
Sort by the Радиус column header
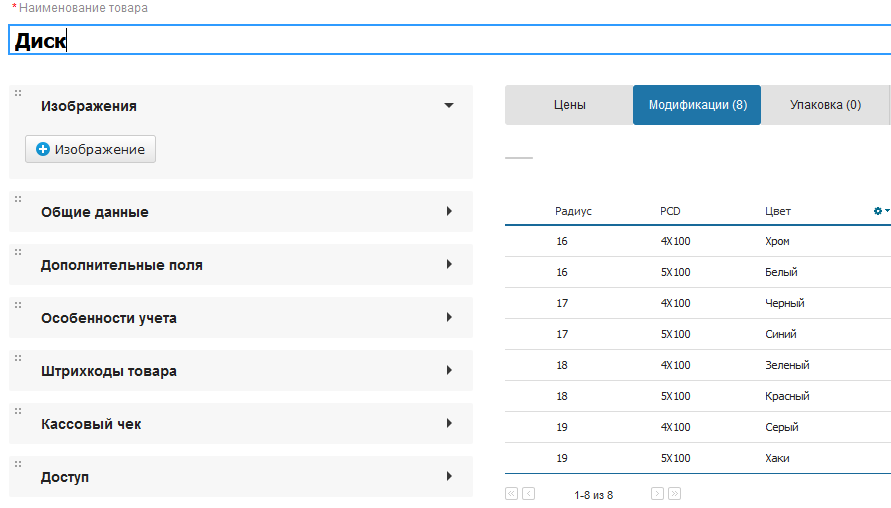573,211
